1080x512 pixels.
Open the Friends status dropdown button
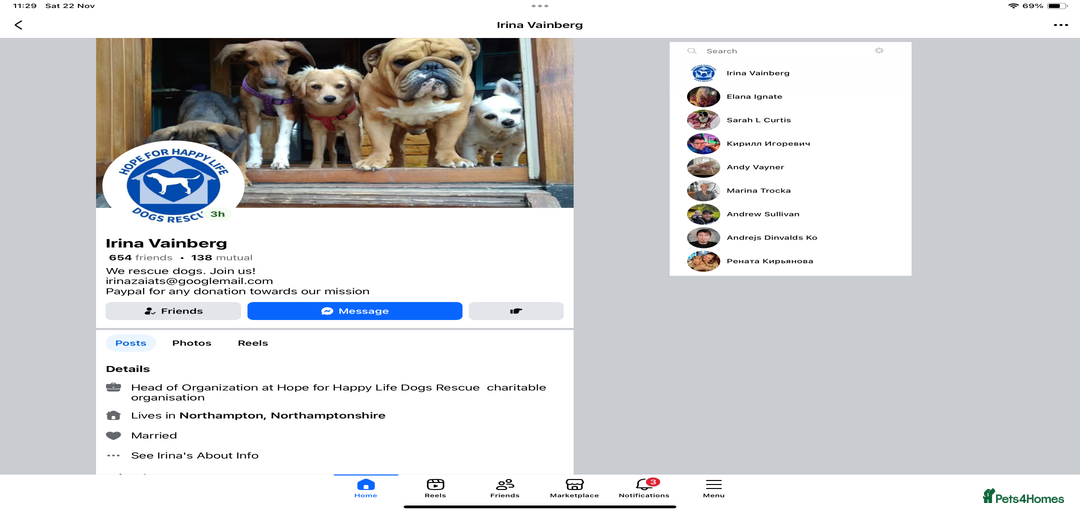point(173,311)
